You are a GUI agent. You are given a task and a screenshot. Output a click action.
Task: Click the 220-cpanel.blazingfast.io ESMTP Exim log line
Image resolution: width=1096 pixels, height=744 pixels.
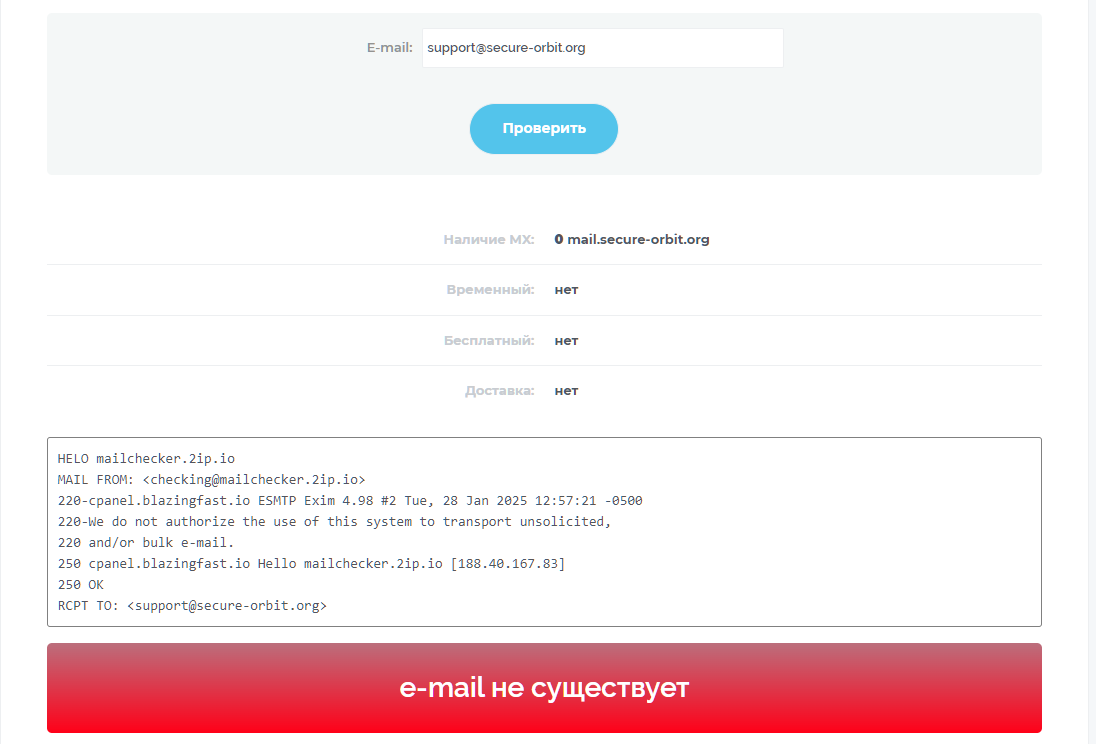pos(349,501)
